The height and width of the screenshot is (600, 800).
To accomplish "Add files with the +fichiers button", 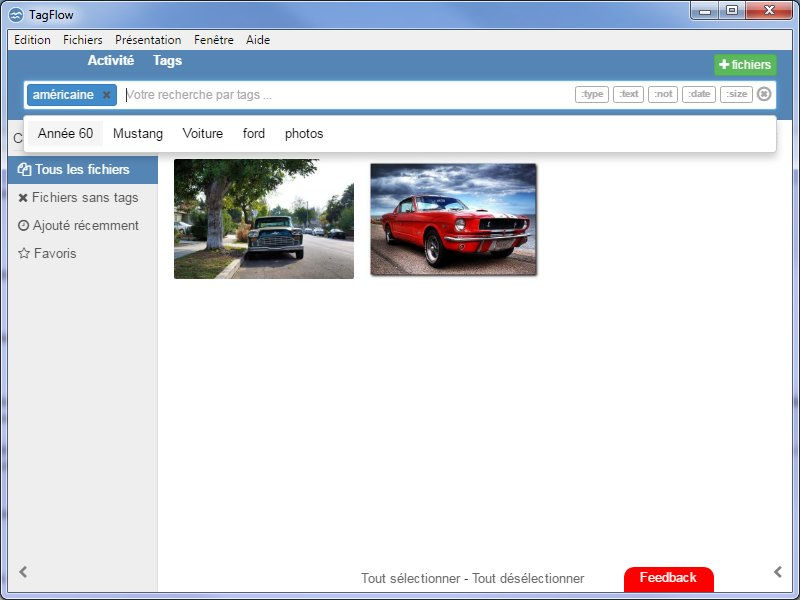I will 745,65.
